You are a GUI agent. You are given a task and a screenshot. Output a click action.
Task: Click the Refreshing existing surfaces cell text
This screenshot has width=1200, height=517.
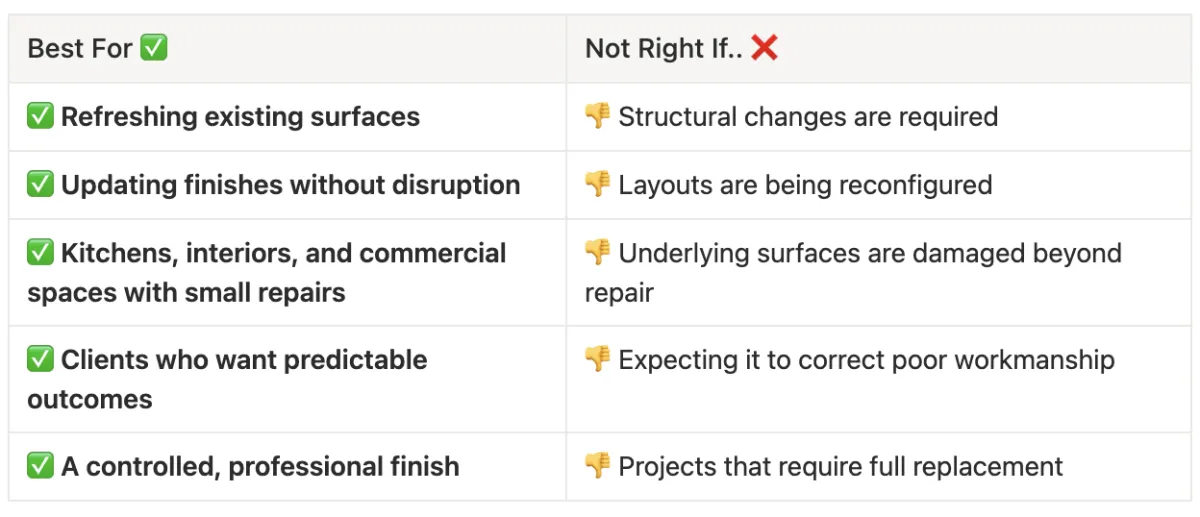pyautogui.click(x=240, y=116)
